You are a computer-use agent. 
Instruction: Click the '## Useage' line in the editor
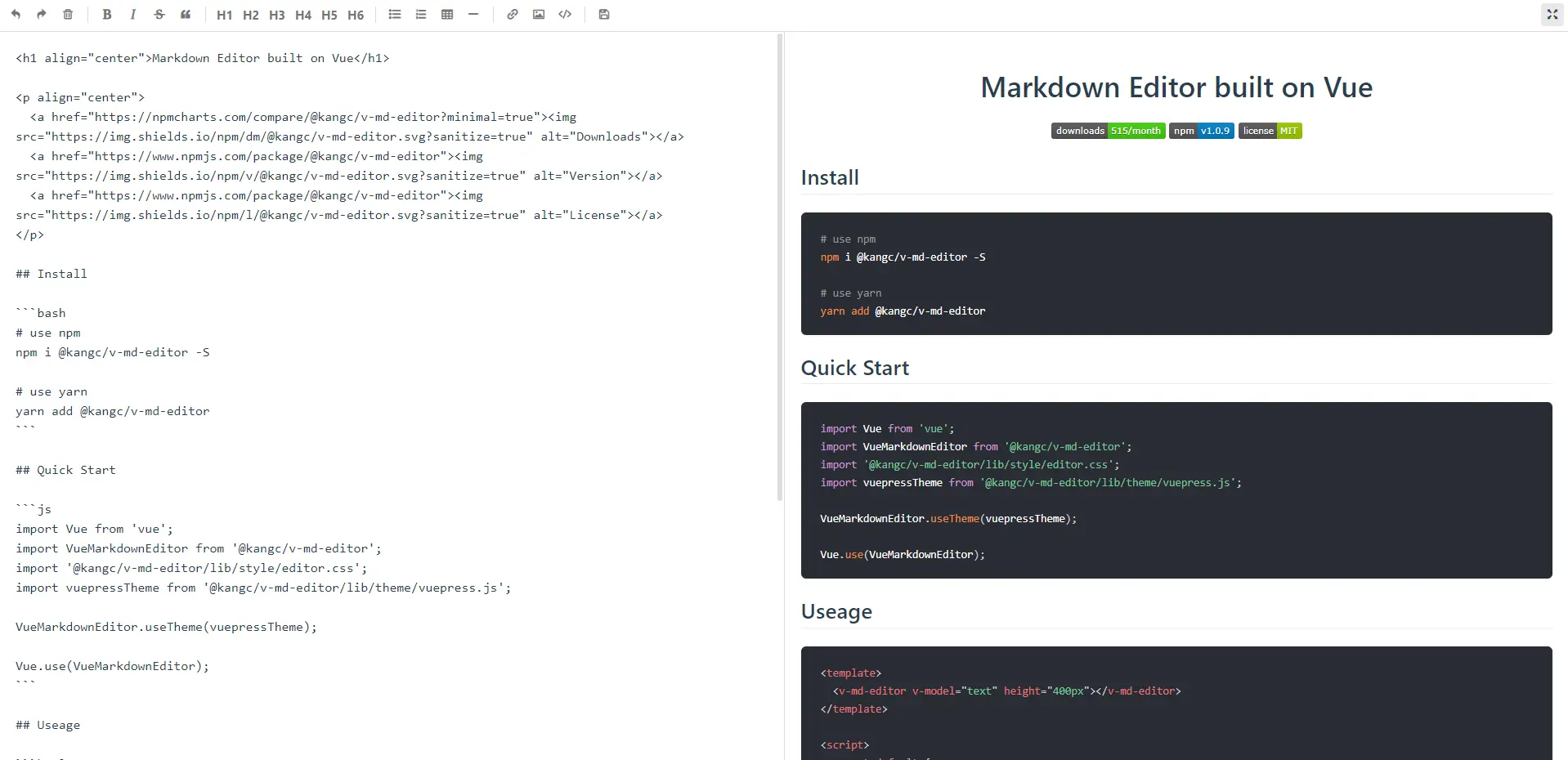47,725
